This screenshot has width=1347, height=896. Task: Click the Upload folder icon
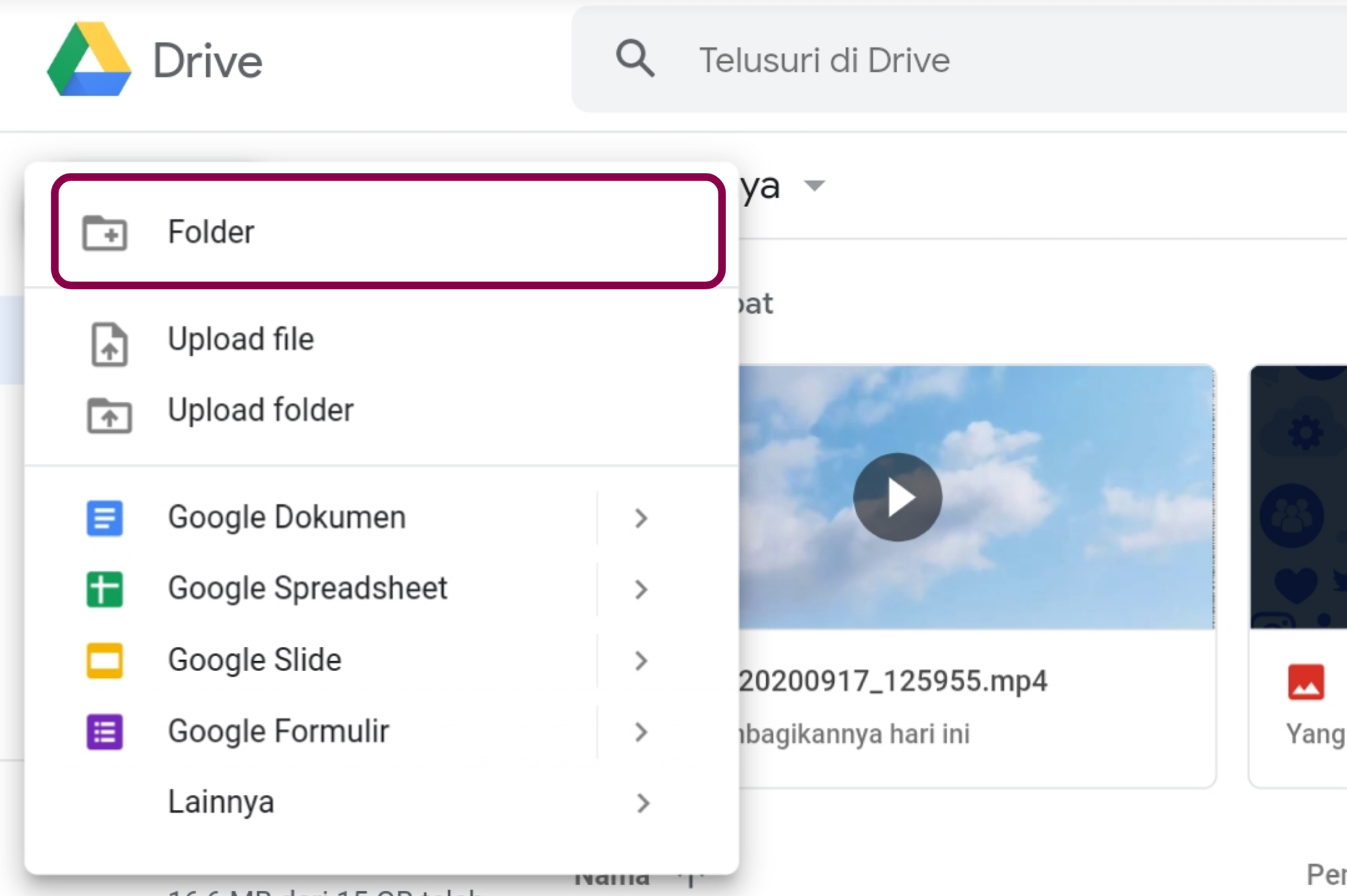[109, 415]
